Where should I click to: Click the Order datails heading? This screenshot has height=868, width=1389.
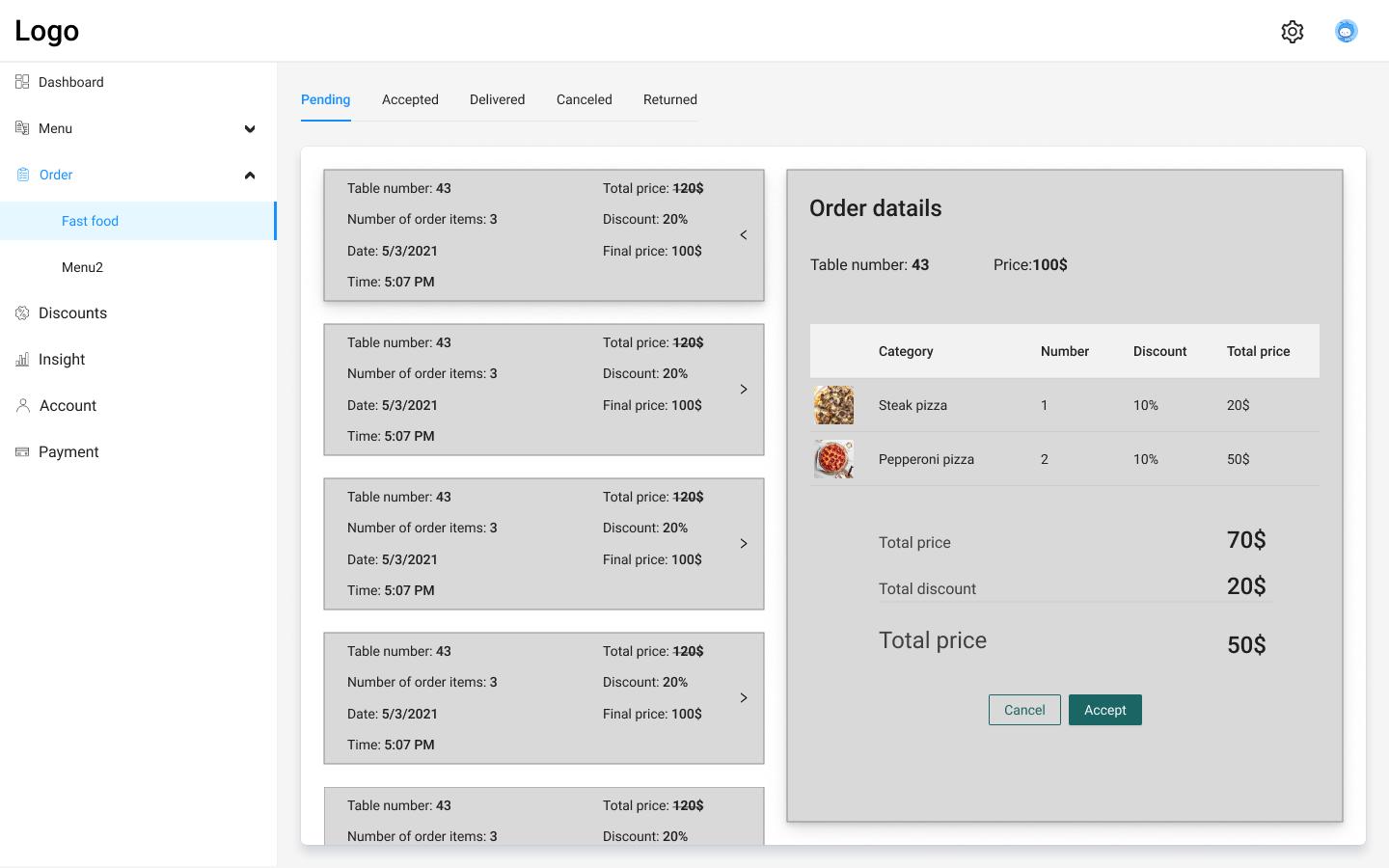pyautogui.click(x=876, y=208)
